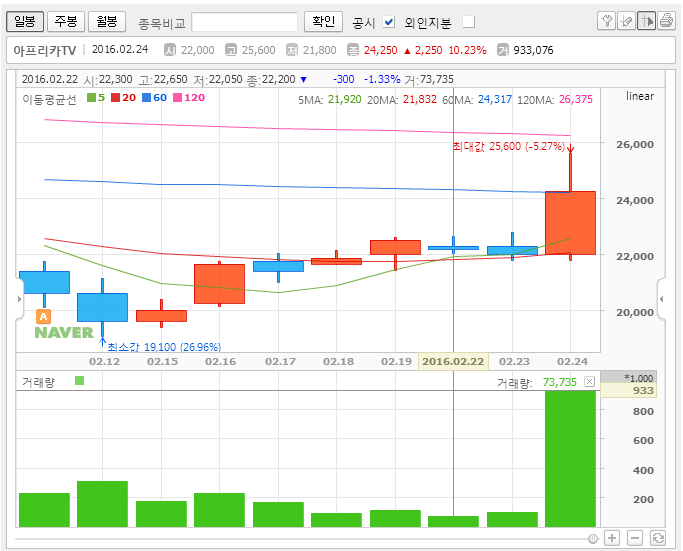683x551 pixels.
Task: Click the 60-day moving average blue swatch
Action: click(x=146, y=98)
